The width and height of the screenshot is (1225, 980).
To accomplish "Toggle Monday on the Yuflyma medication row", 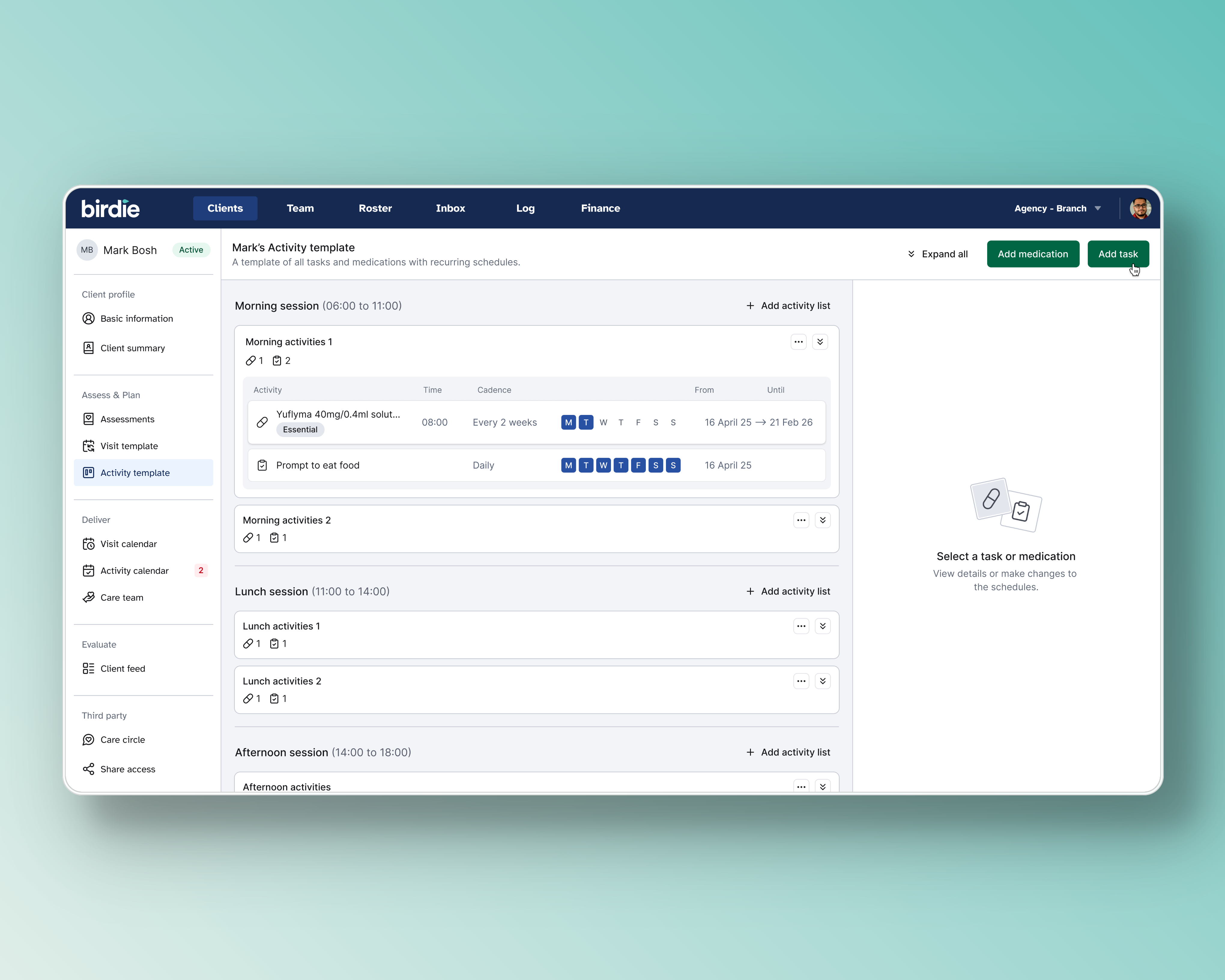I will (568, 423).
